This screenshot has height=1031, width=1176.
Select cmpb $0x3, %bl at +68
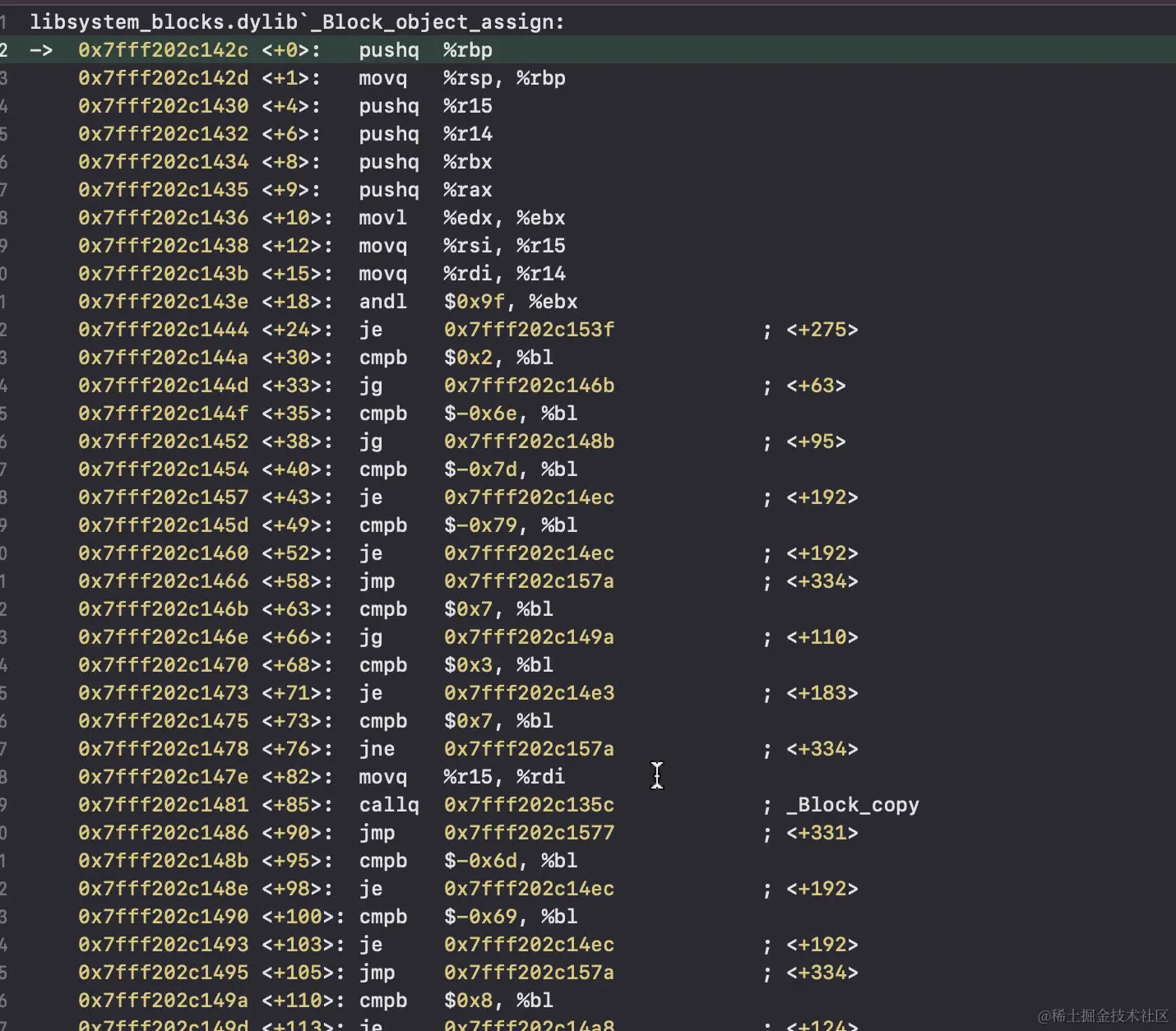click(456, 665)
